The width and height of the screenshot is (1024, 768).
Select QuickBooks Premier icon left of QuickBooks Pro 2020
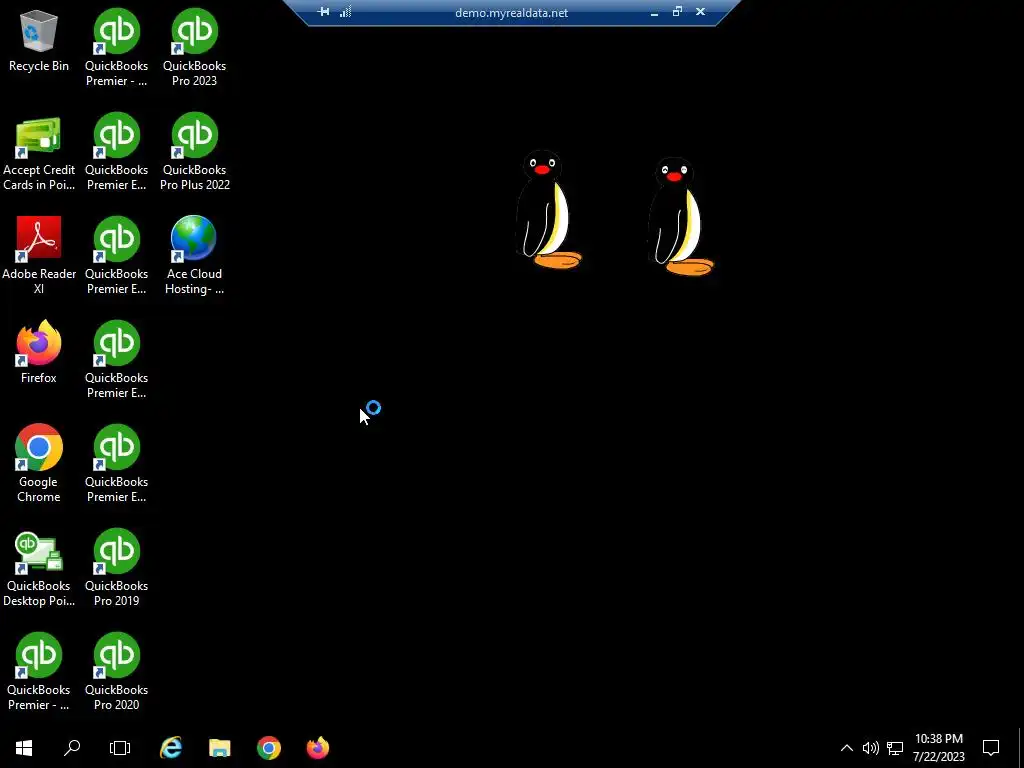(39, 671)
